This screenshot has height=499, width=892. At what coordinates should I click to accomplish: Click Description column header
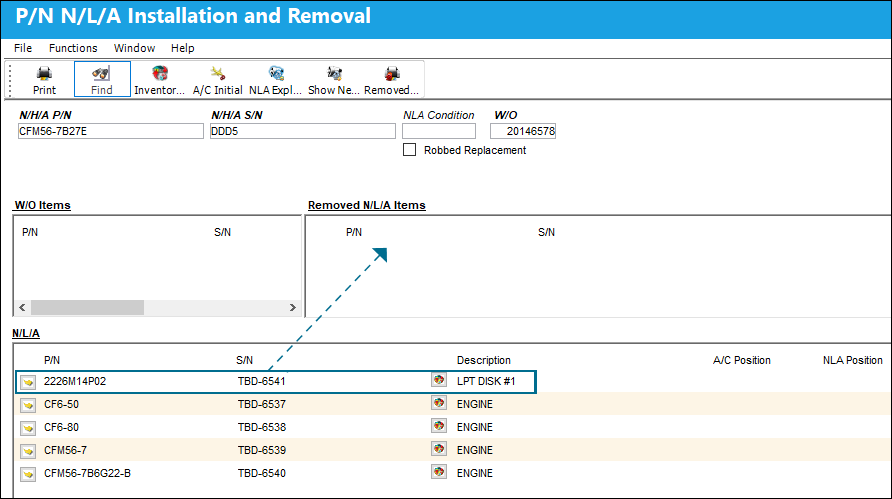484,360
